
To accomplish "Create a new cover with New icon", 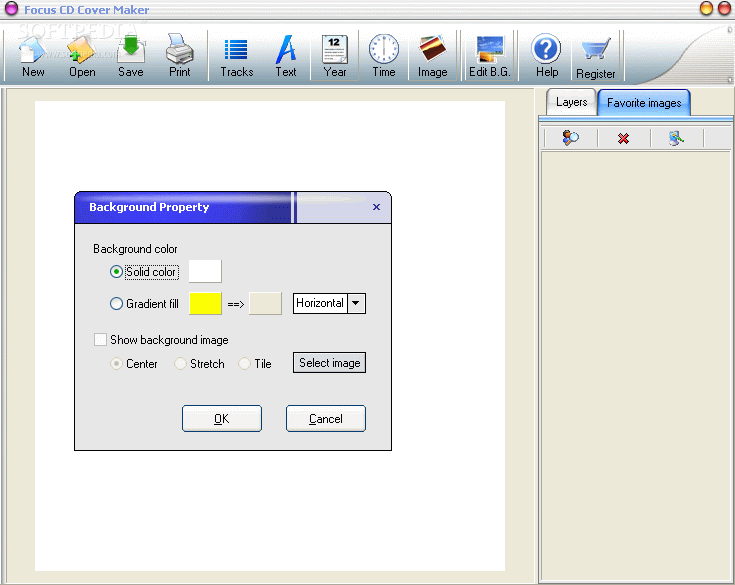I will [x=33, y=56].
